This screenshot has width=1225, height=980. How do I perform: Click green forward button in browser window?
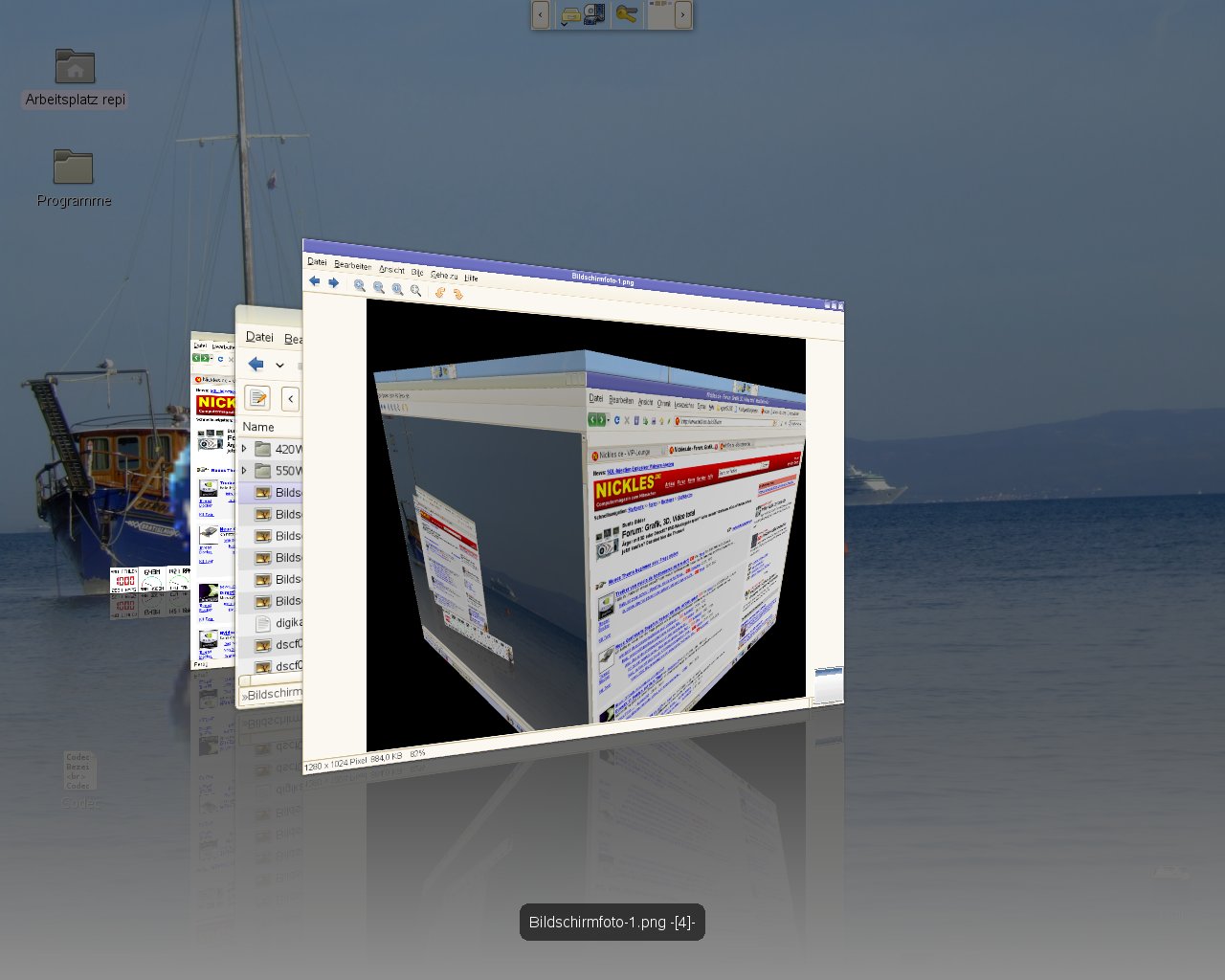point(205,358)
